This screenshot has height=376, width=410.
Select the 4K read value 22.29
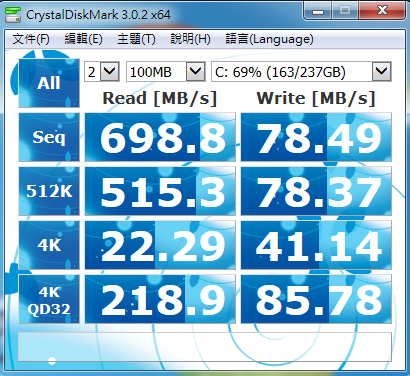(160, 245)
